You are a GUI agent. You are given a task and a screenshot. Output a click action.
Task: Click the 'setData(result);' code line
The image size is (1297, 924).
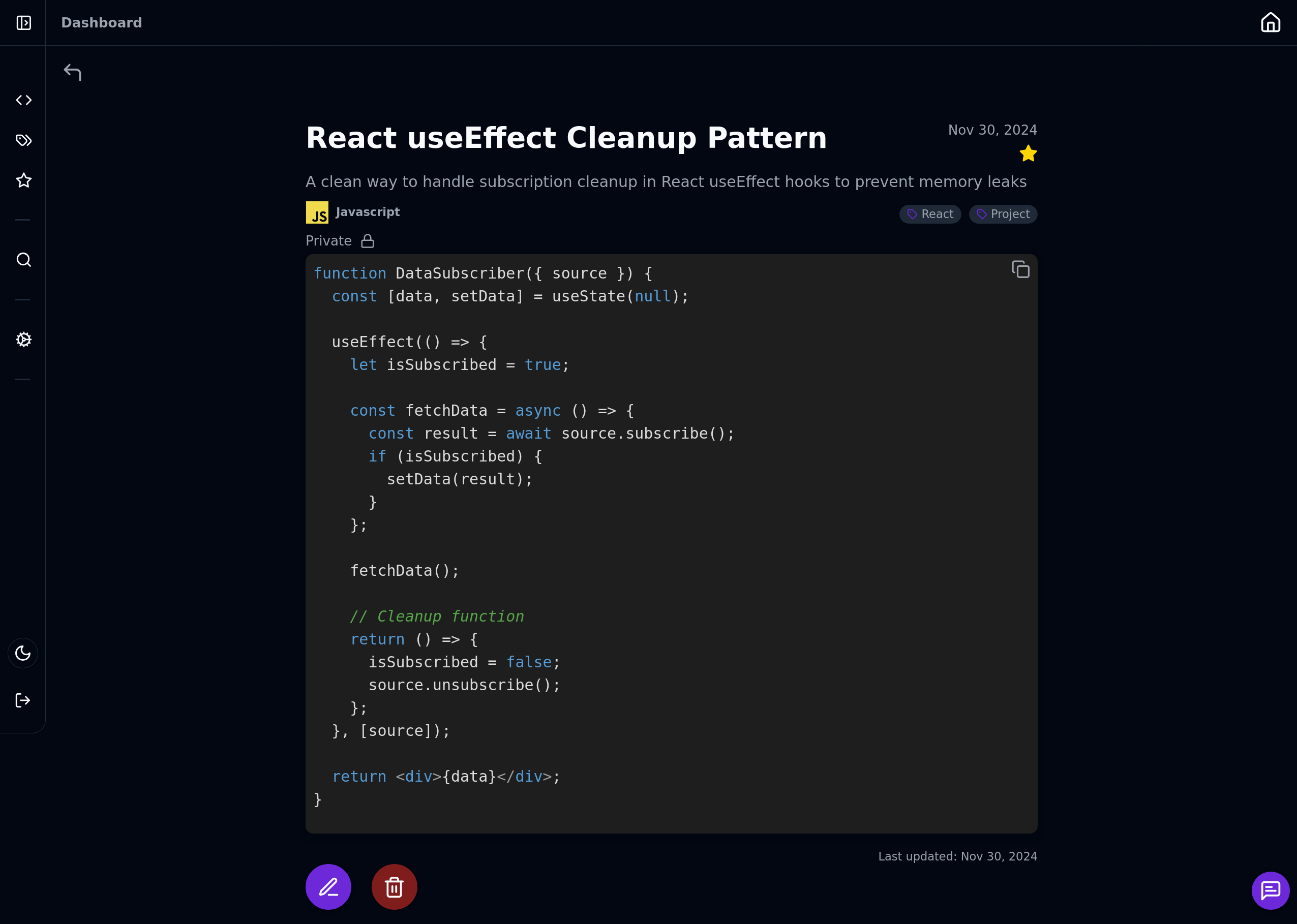click(x=460, y=479)
